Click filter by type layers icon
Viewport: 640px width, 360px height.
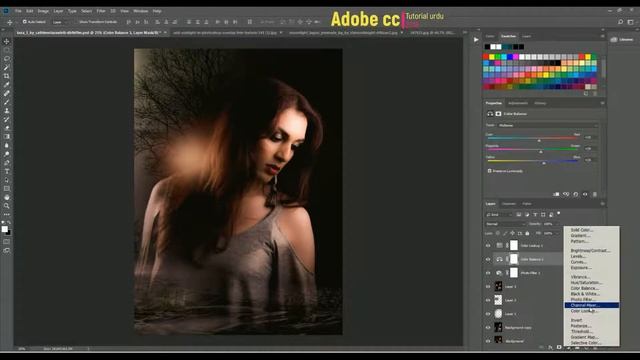click(535, 215)
